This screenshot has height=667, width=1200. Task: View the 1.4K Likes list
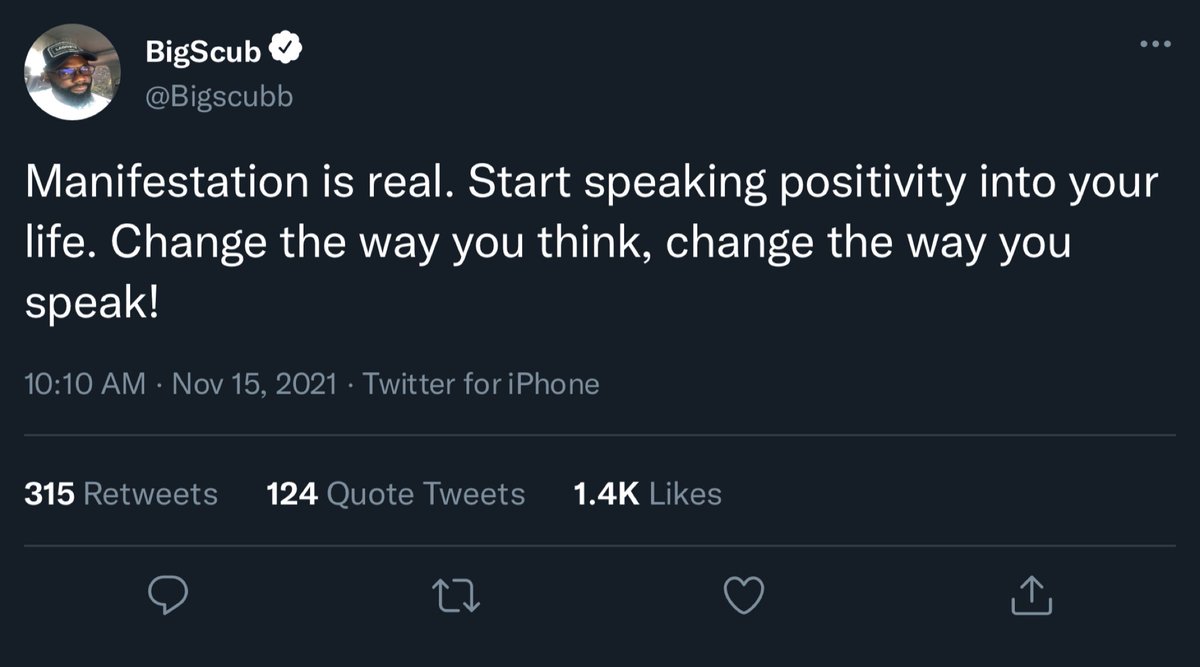(x=648, y=494)
